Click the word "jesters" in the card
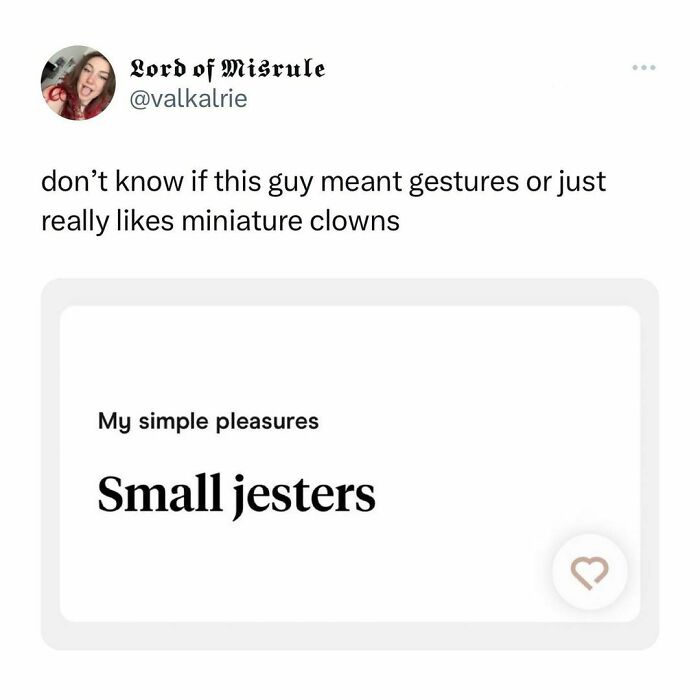700x700 pixels. (304, 496)
